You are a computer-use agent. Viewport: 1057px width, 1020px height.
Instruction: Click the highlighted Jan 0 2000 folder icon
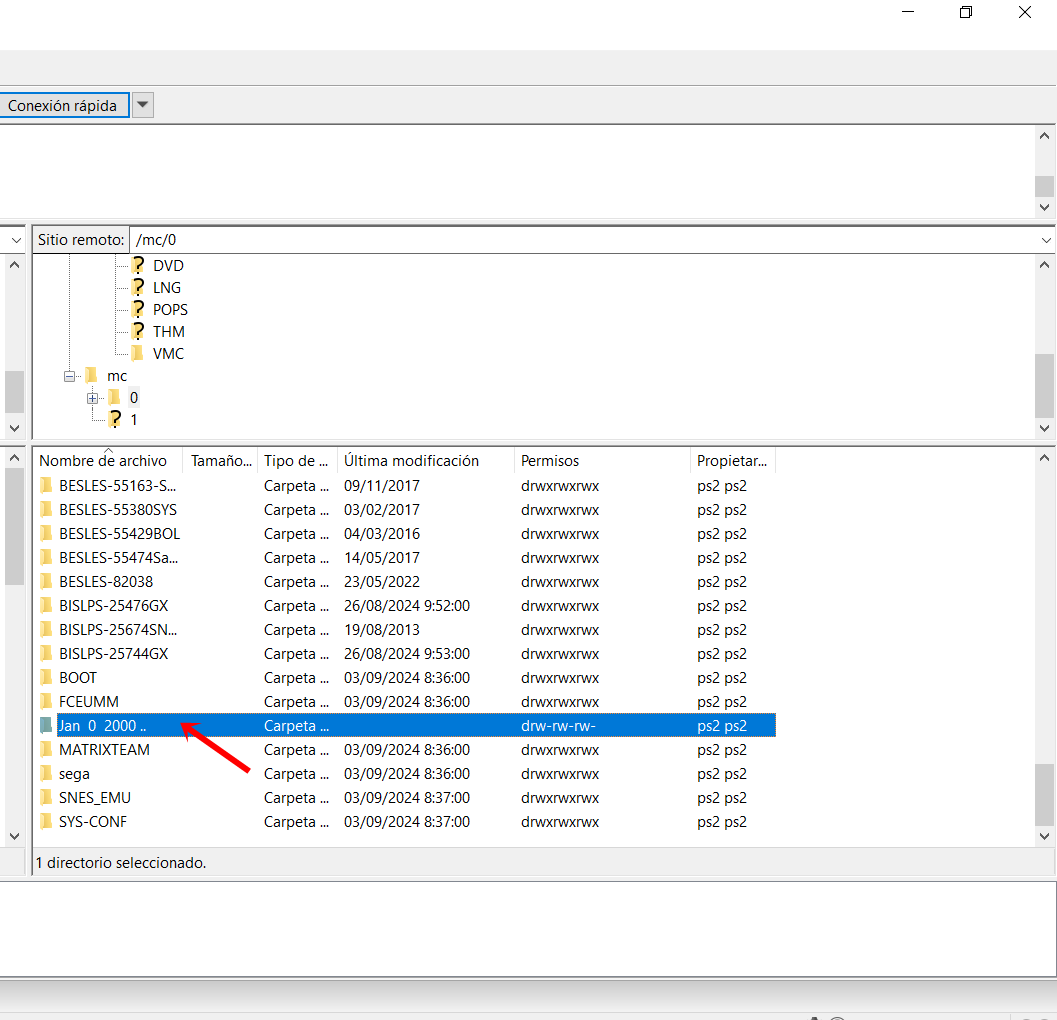(x=46, y=726)
